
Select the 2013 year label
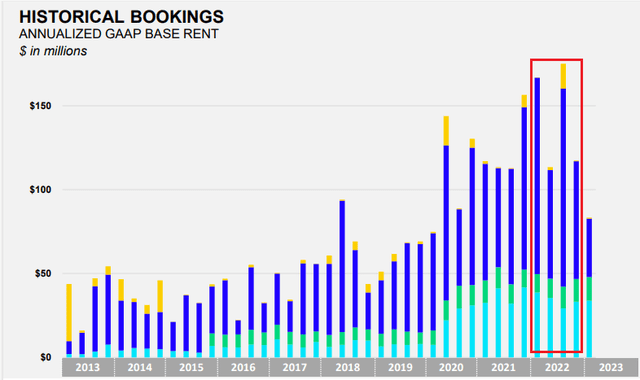88,367
